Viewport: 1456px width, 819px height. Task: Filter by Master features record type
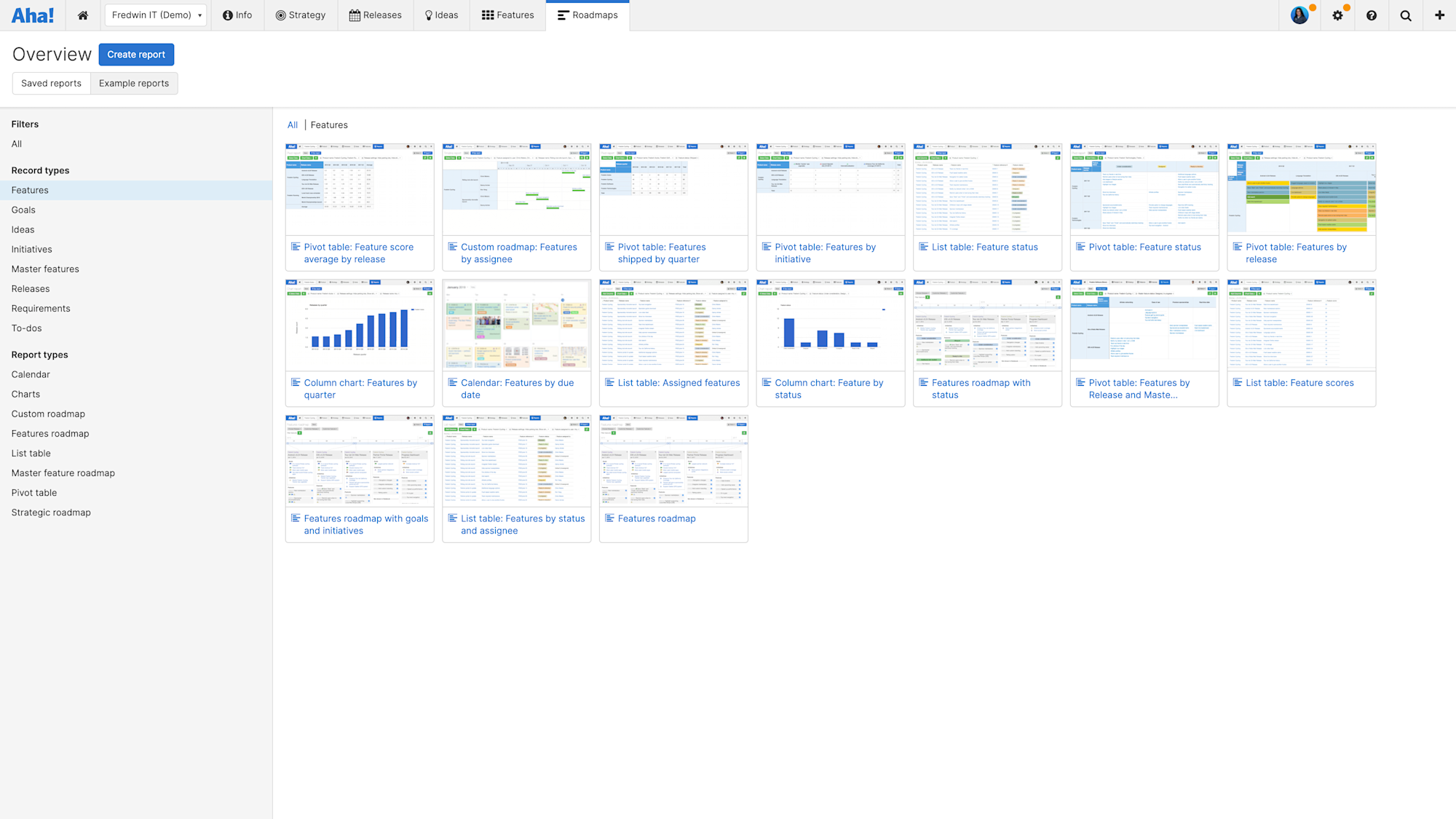[45, 269]
